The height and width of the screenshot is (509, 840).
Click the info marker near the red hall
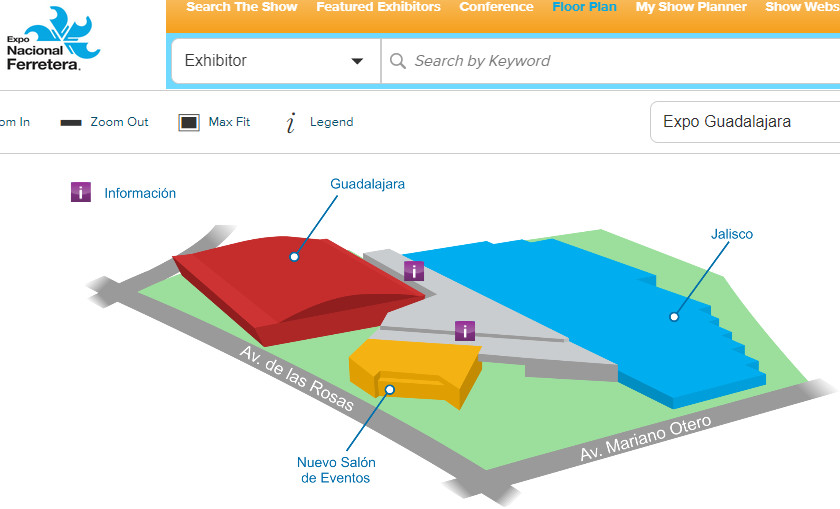pyautogui.click(x=414, y=270)
